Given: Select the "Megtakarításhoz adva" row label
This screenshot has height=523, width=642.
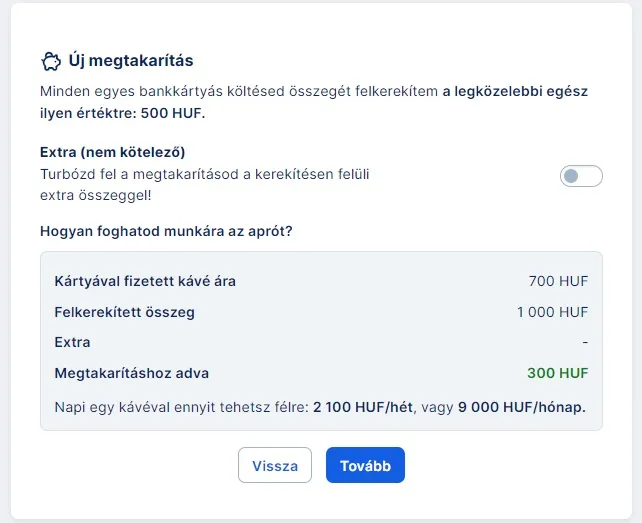Looking at the screenshot, I should point(132,373).
